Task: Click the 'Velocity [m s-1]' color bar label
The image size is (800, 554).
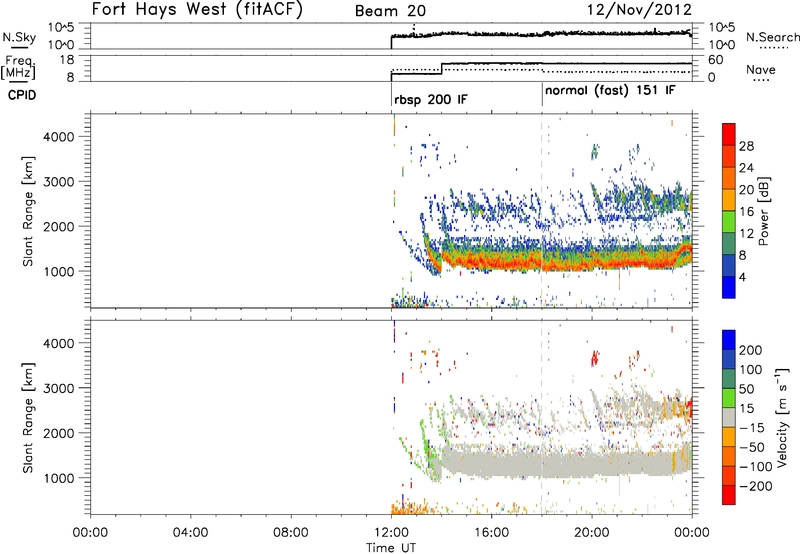Action: point(782,417)
